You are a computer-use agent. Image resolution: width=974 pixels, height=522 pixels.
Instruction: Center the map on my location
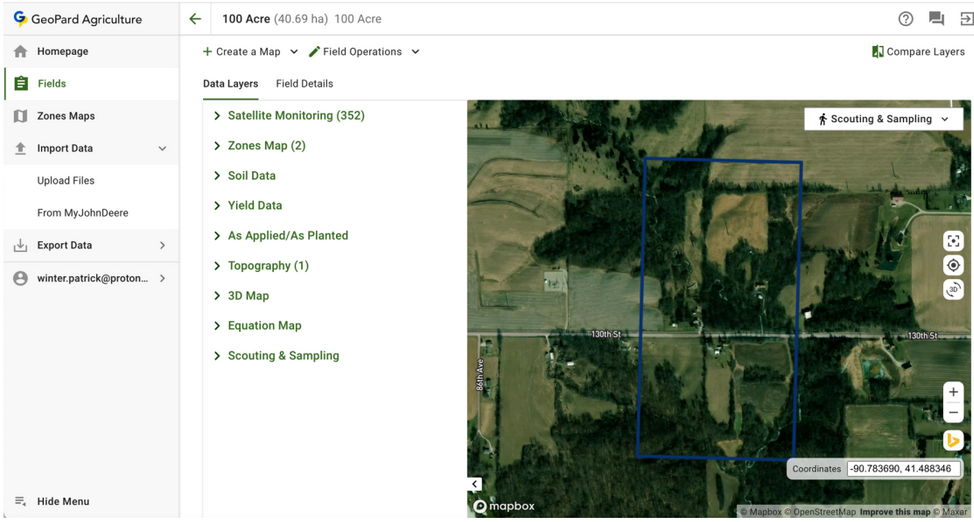coord(953,265)
